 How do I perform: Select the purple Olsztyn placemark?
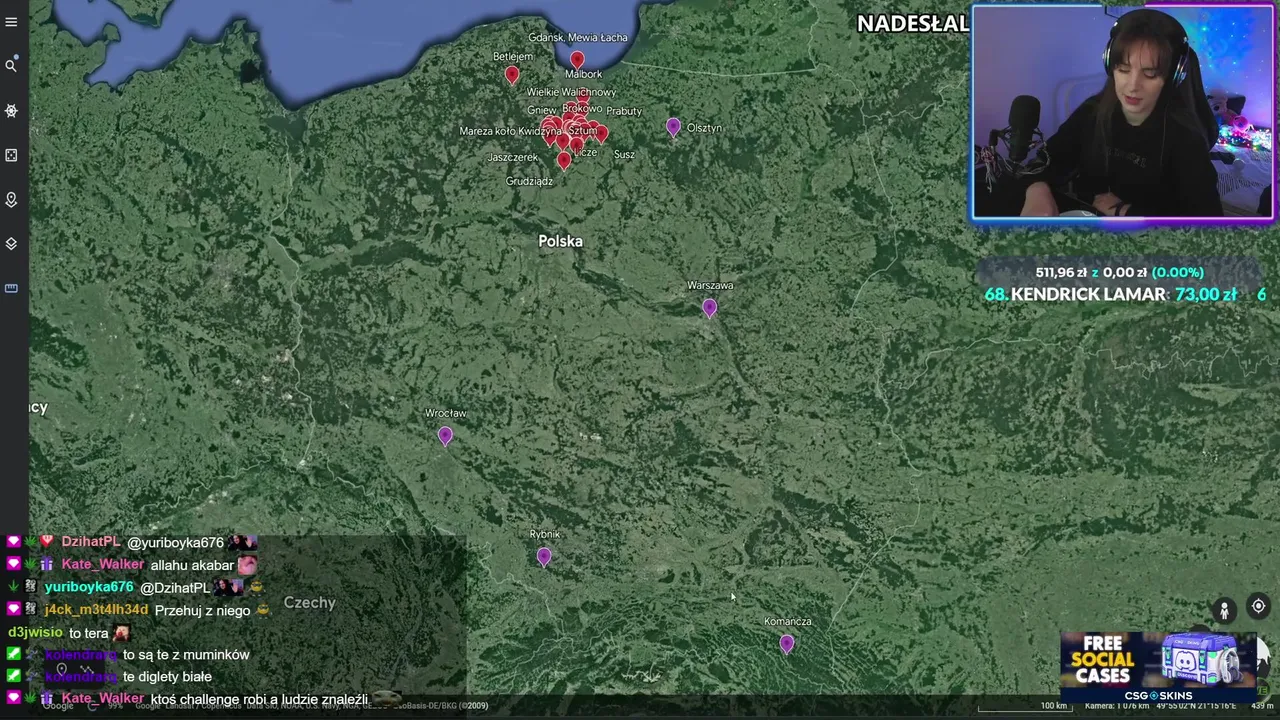click(673, 127)
